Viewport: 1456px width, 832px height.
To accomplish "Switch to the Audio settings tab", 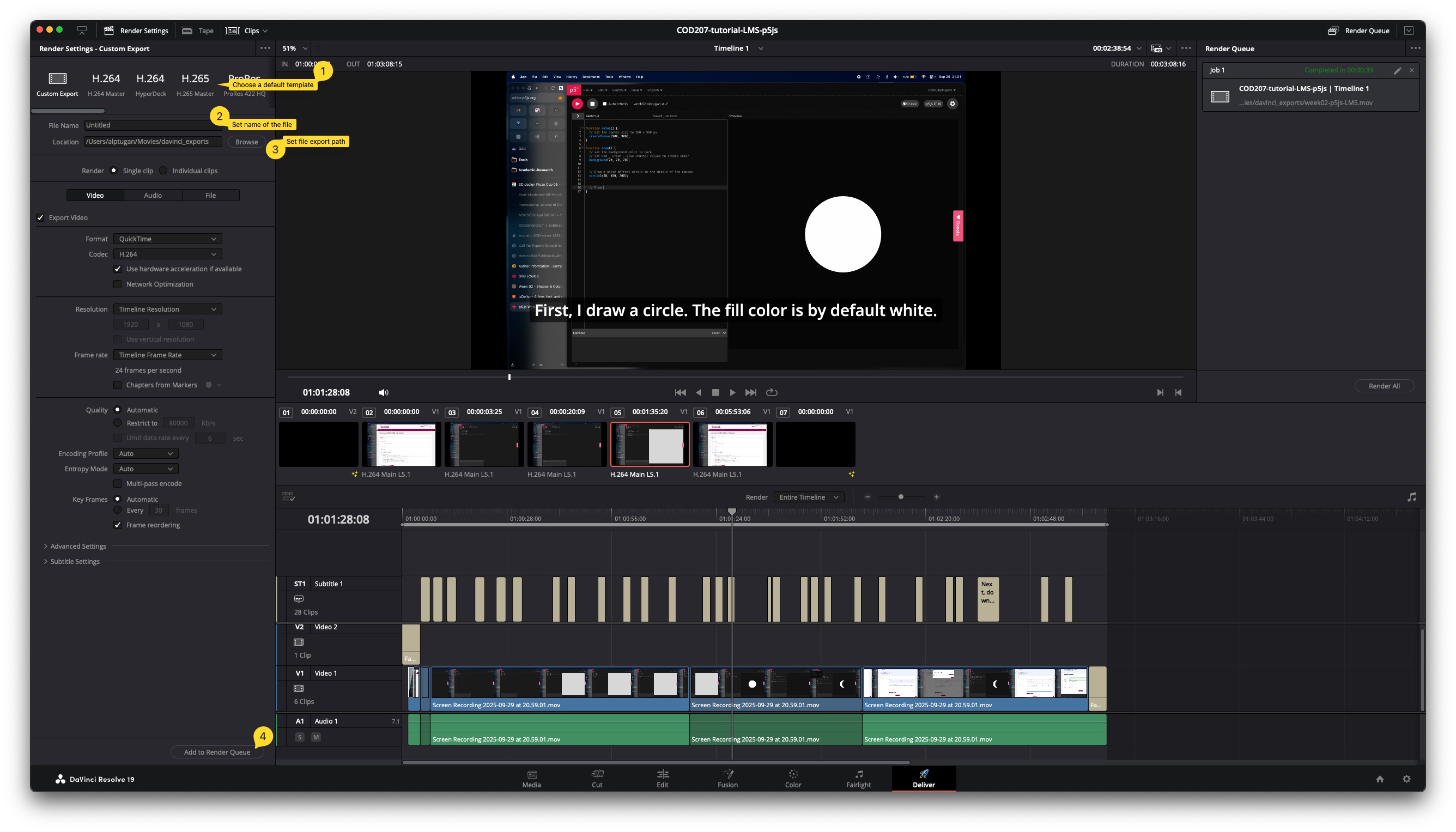I will [153, 196].
